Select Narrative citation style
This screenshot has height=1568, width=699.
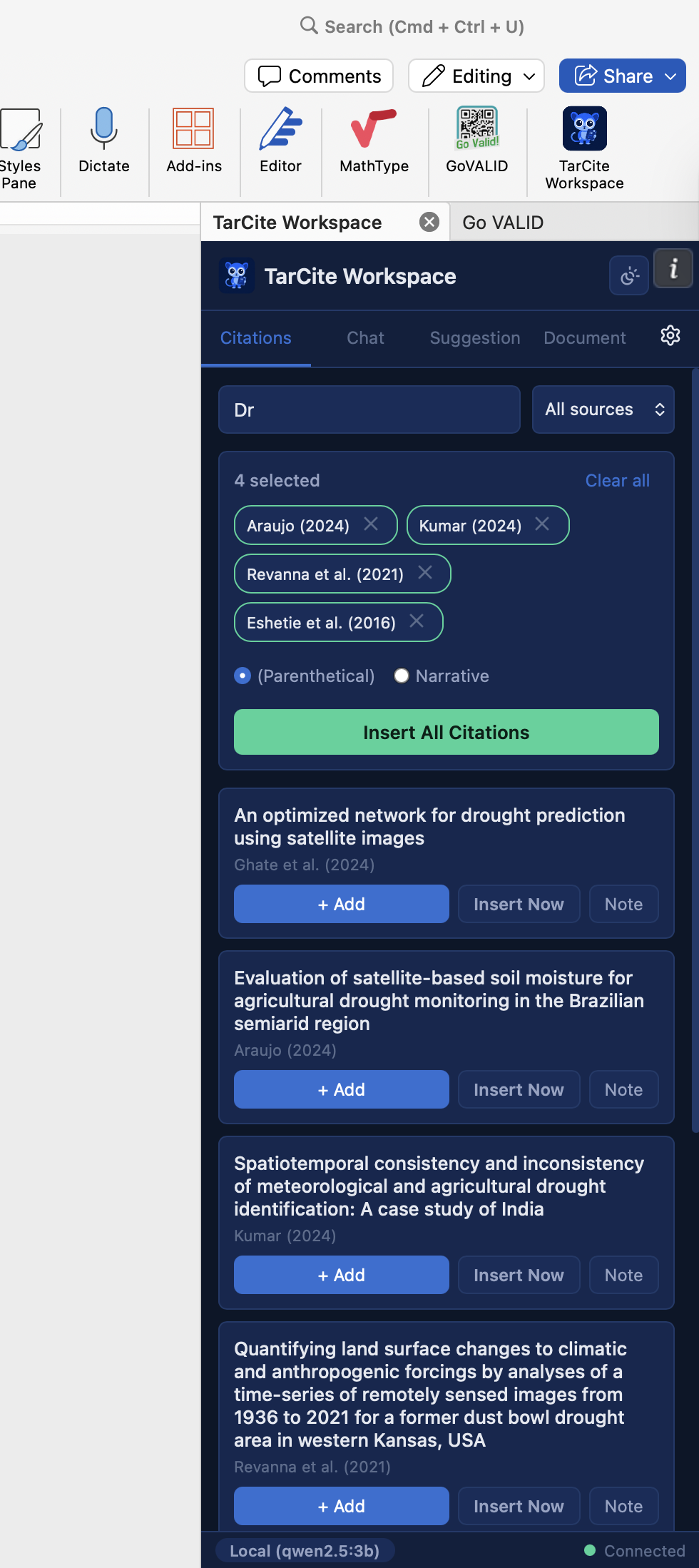402,676
